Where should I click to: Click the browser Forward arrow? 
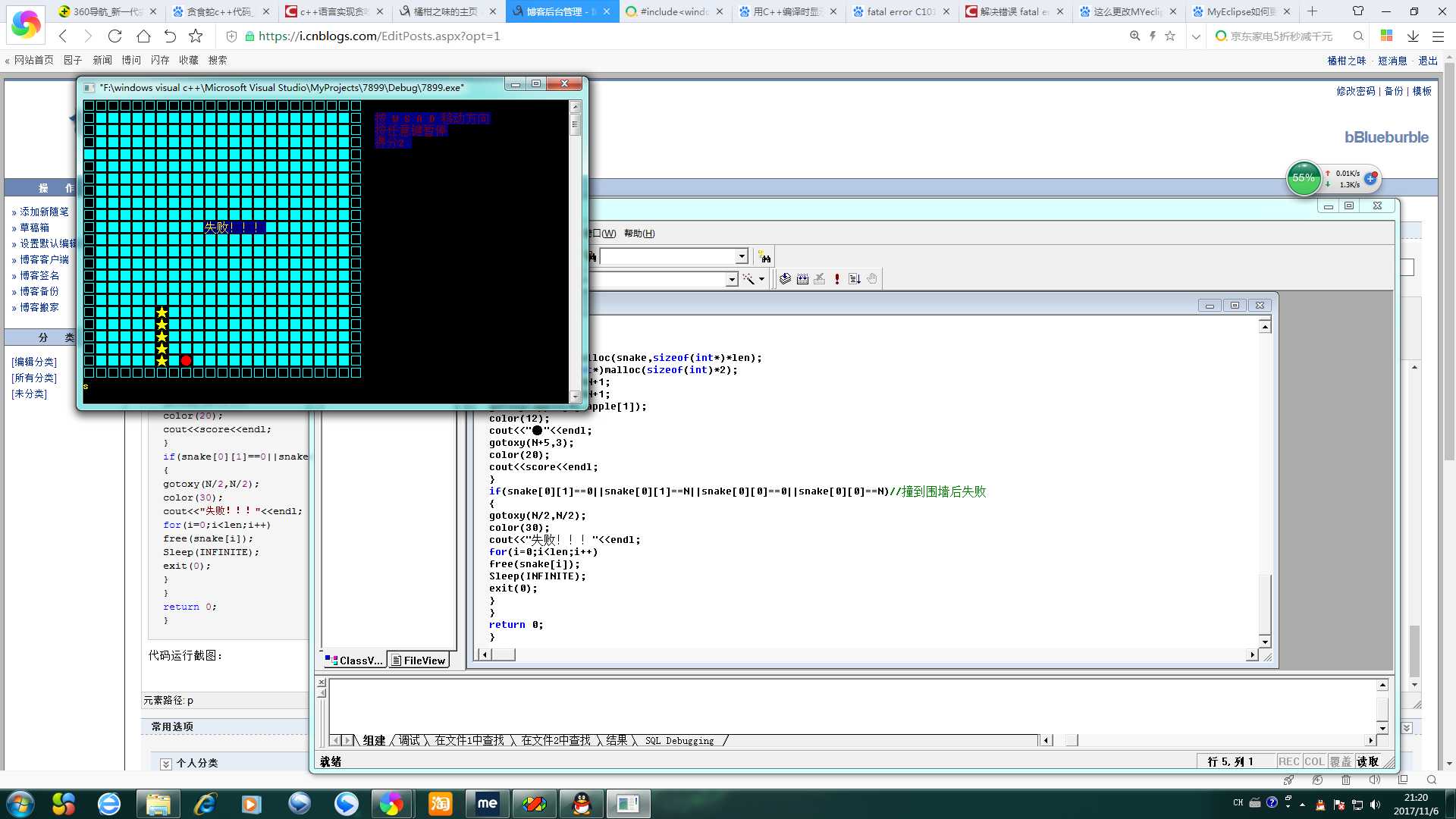pyautogui.click(x=88, y=36)
